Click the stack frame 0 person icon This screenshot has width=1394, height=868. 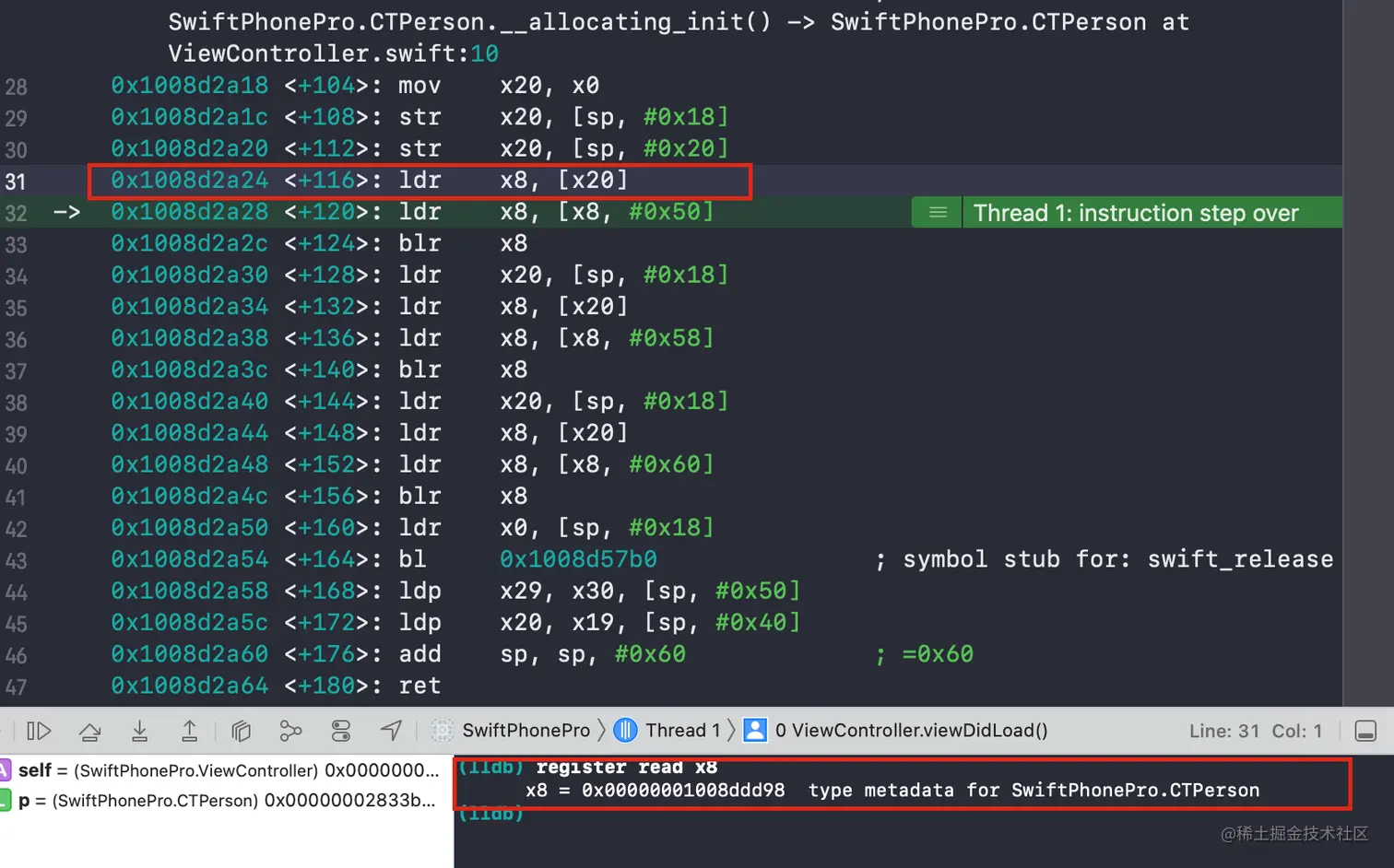(x=755, y=731)
